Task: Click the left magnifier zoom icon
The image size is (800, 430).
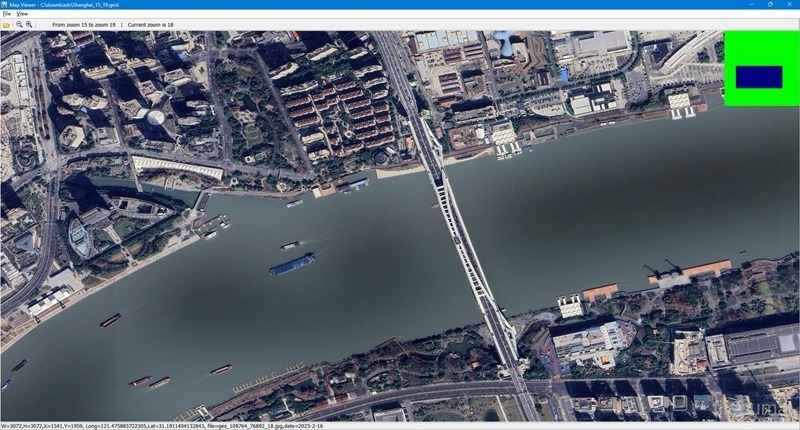Action: coord(18,24)
